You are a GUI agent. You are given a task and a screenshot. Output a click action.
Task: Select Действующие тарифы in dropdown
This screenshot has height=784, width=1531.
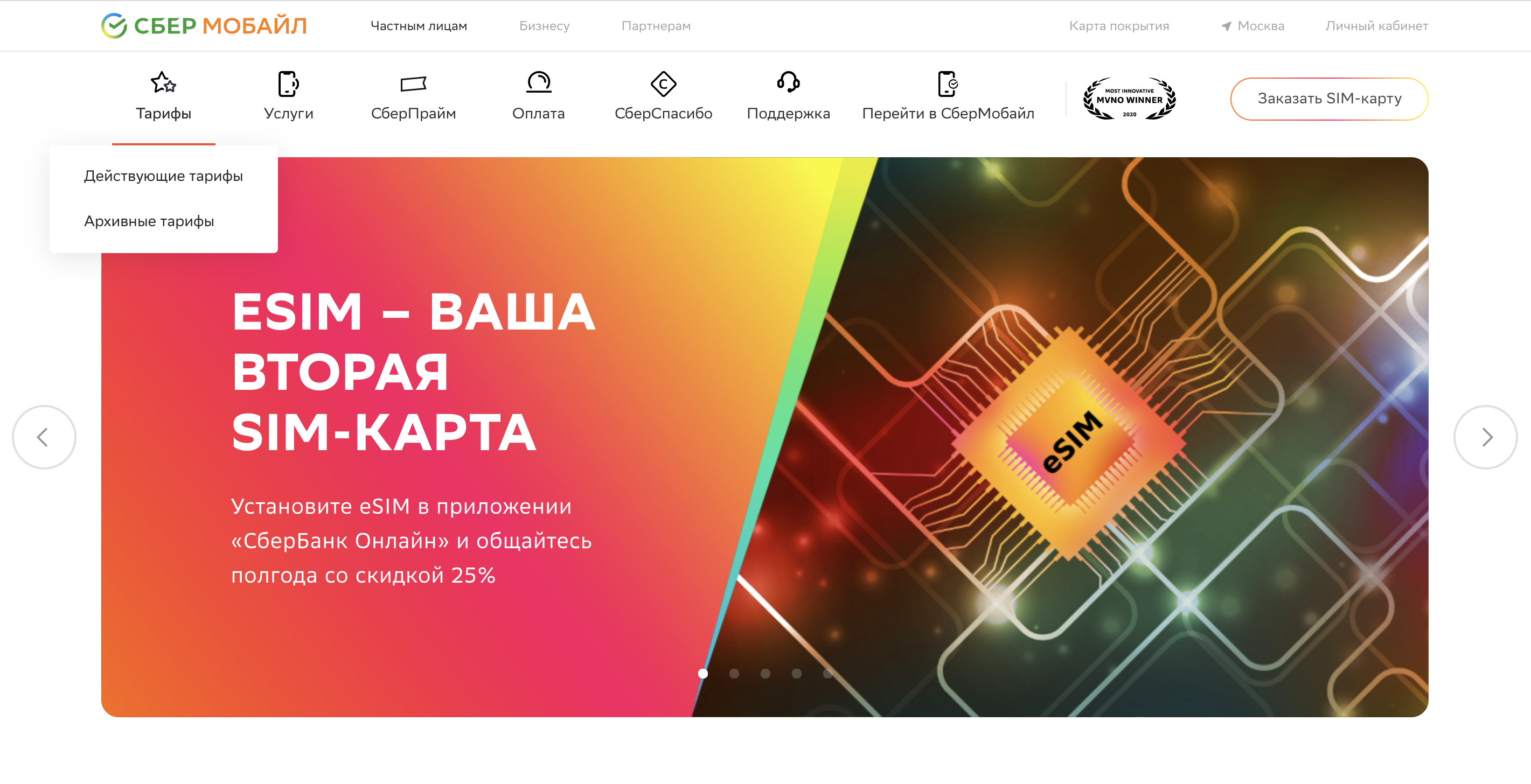[x=163, y=176]
